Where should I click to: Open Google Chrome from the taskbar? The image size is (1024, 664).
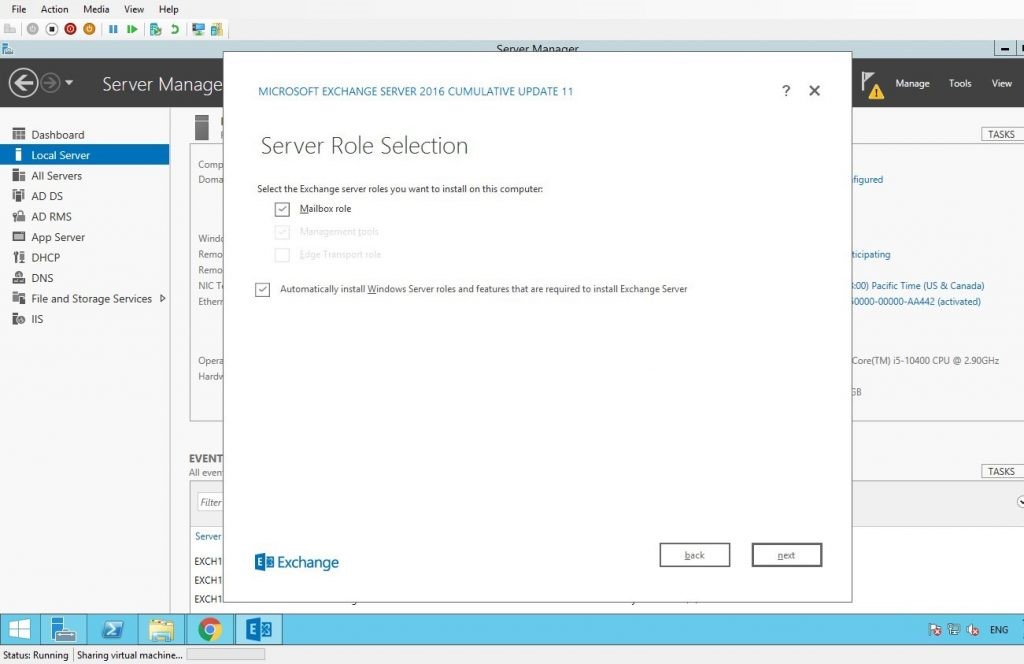(x=210, y=629)
